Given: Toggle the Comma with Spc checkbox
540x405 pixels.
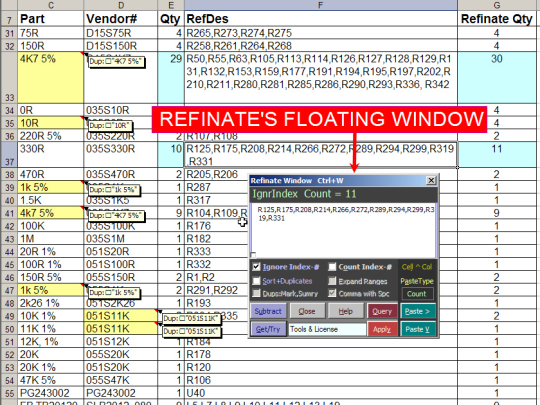Looking at the screenshot, I should click(332, 293).
